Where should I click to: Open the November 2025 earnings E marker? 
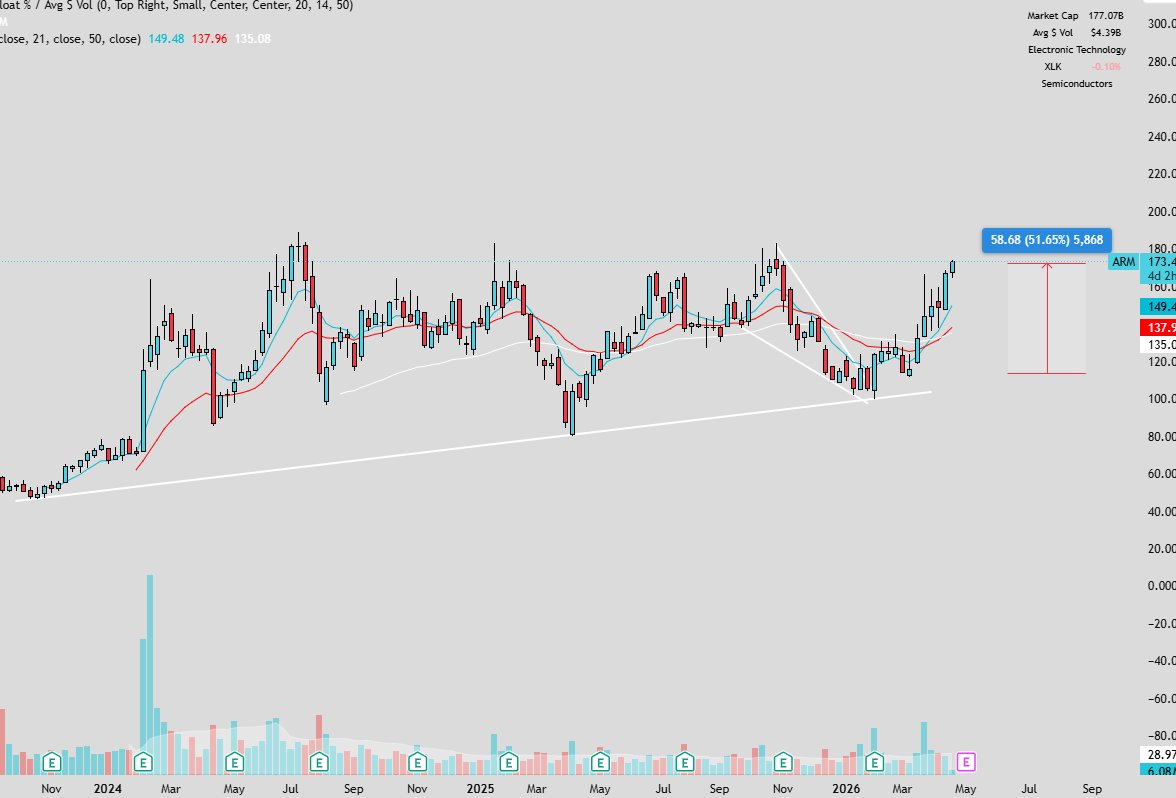783,763
